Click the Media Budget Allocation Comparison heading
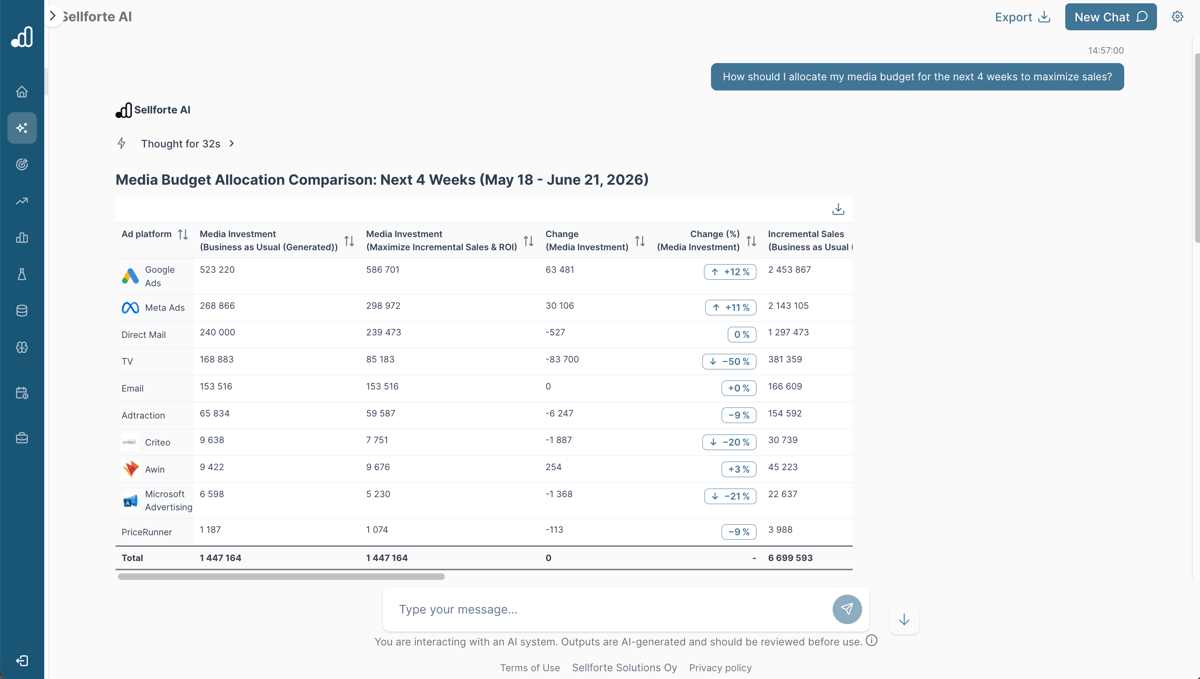This screenshot has height=679, width=1200. [382, 180]
